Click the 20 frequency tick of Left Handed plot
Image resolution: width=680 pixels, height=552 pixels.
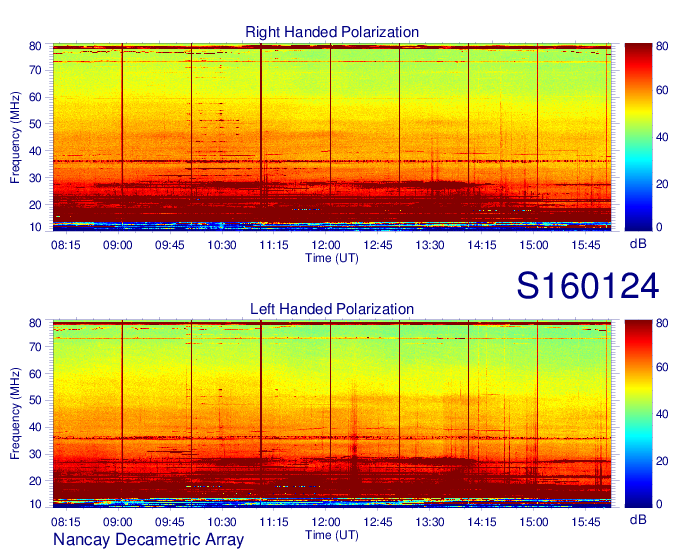click(x=35, y=481)
